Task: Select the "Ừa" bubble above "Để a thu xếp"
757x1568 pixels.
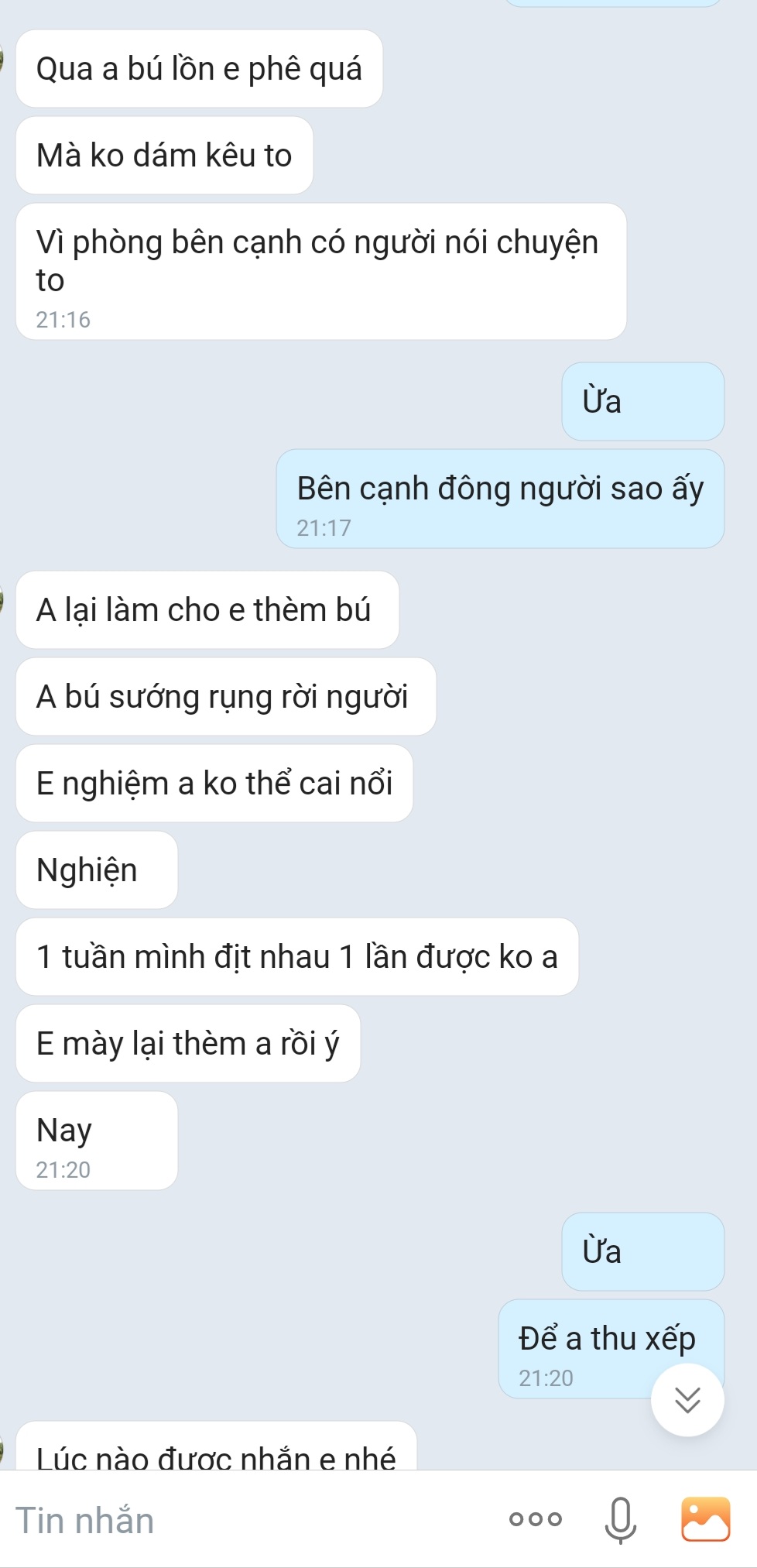Action: tap(643, 1252)
